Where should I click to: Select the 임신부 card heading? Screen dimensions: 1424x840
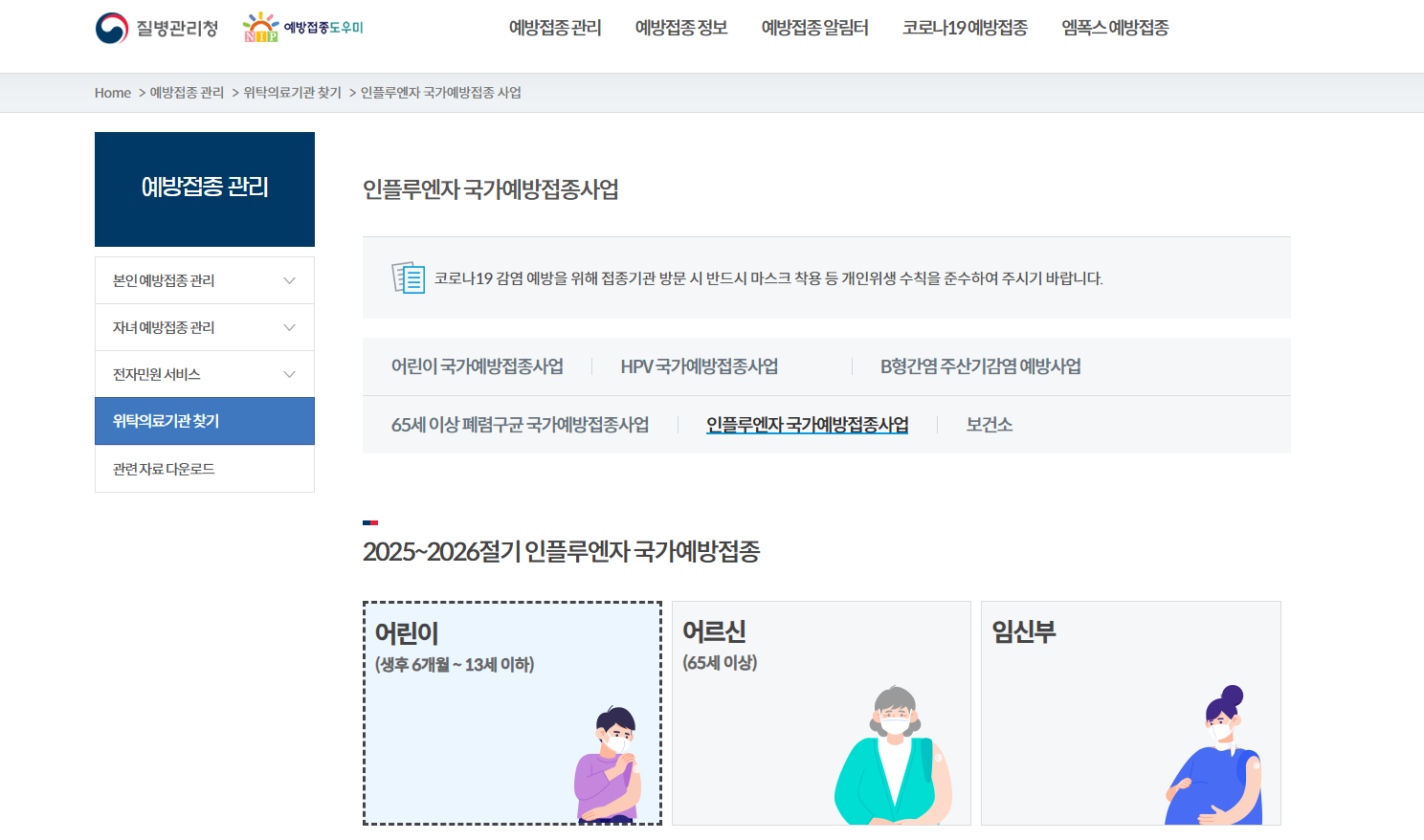1023,631
